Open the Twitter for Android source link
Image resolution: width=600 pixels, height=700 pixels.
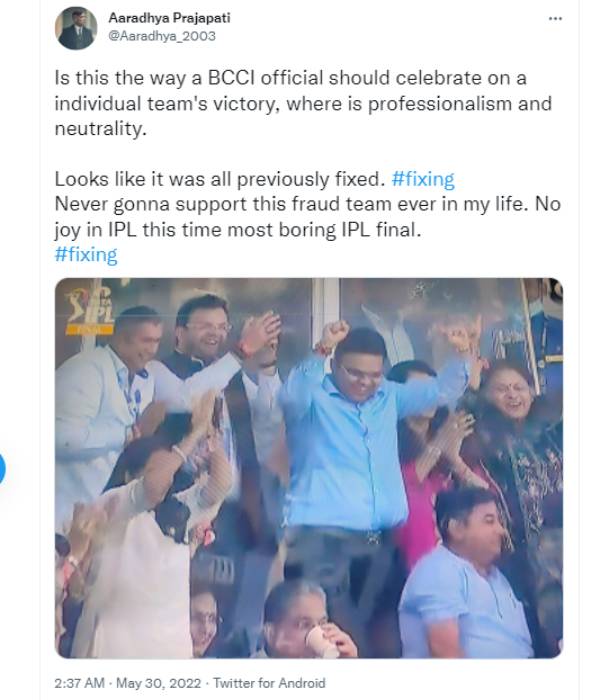[x=269, y=683]
